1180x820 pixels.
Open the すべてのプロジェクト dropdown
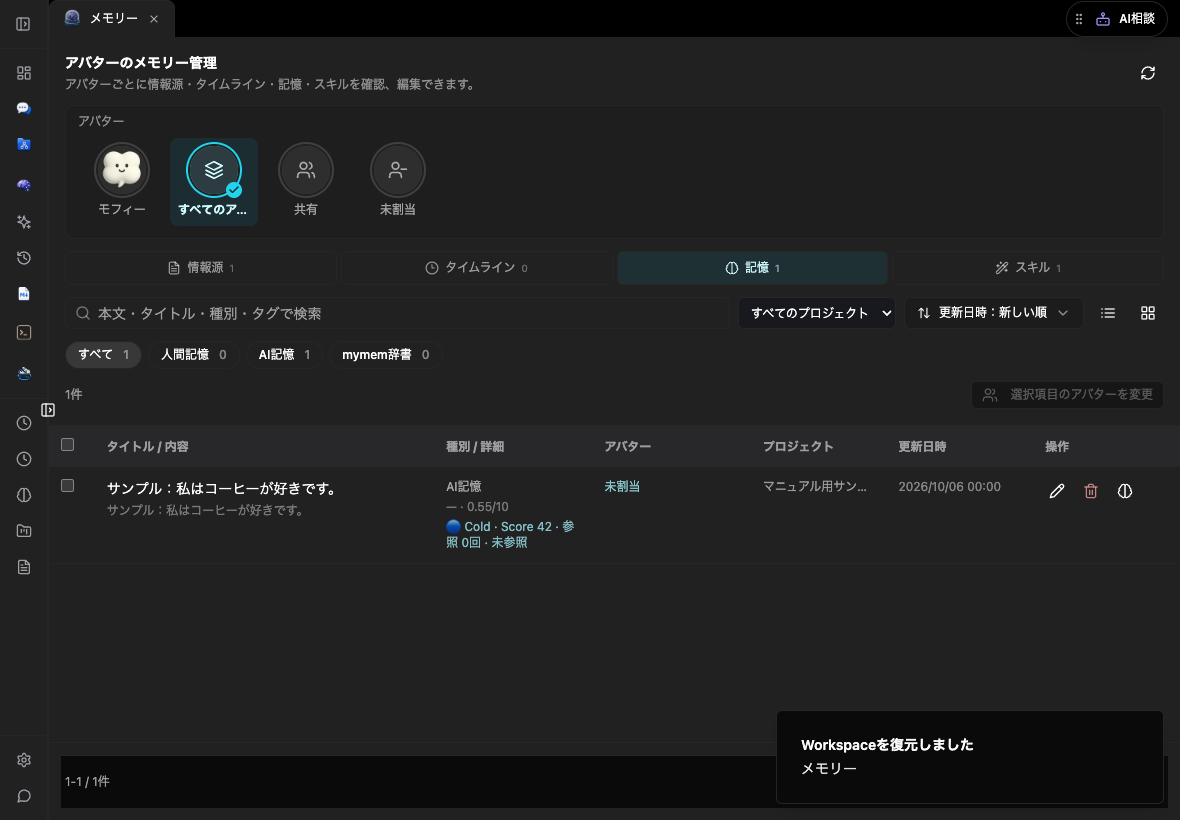[x=817, y=313]
